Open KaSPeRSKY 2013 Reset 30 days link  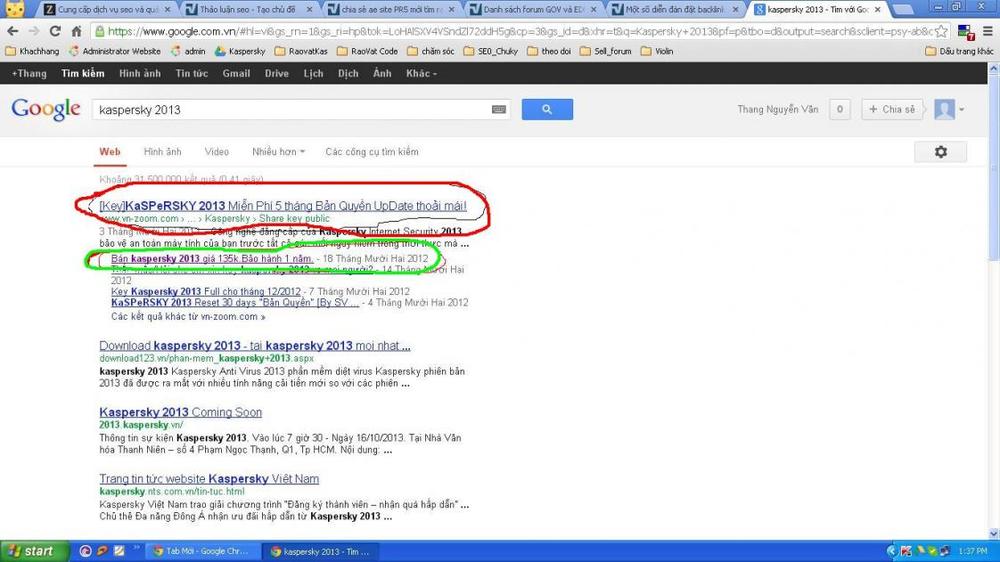coord(235,302)
